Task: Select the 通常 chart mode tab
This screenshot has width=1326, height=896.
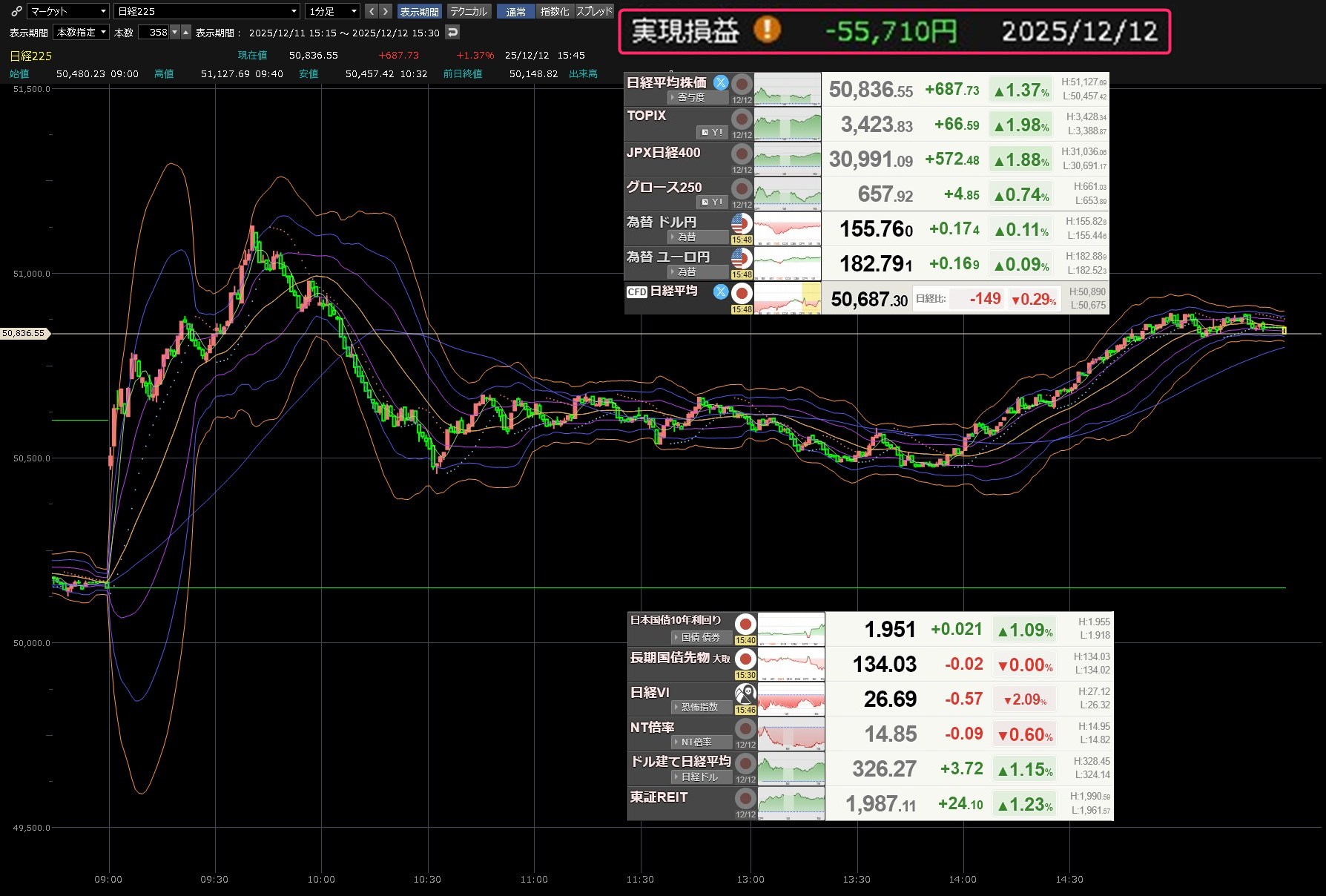Action: click(x=515, y=11)
